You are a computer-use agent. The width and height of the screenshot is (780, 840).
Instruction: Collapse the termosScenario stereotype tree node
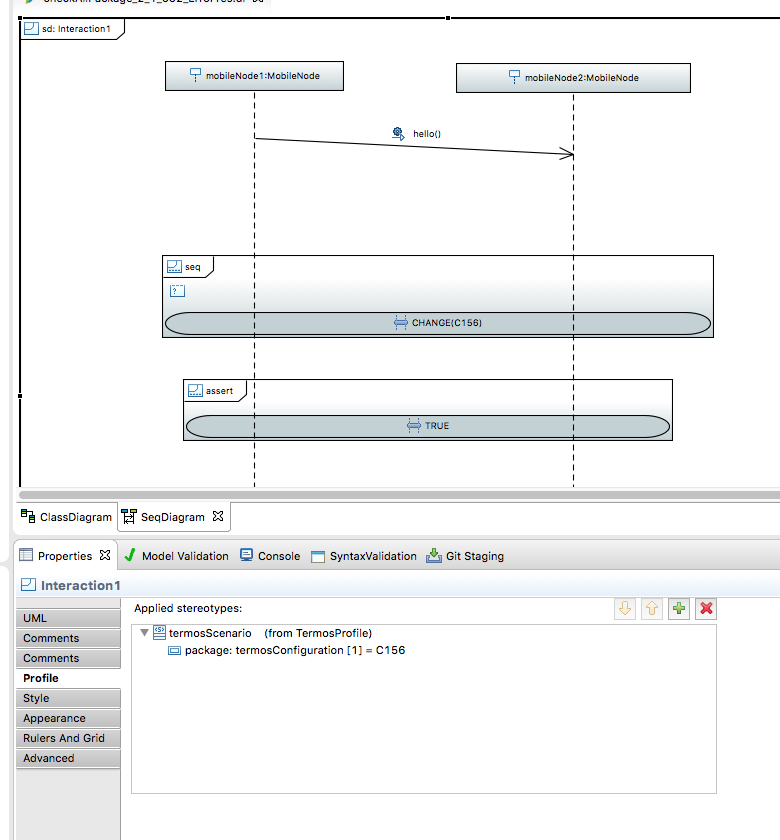(x=144, y=633)
